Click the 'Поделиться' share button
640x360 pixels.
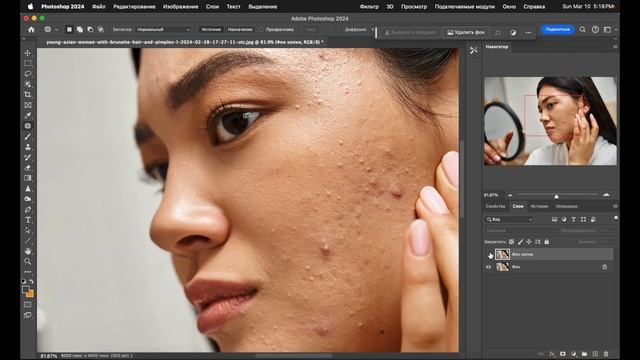558,29
